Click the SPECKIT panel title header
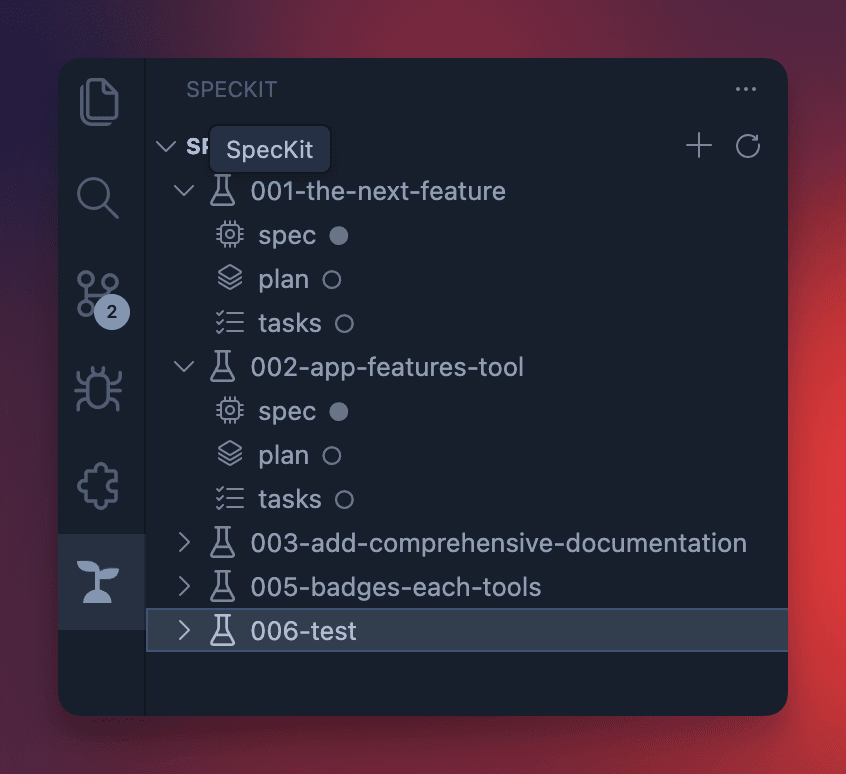The image size is (846, 774). click(x=231, y=89)
